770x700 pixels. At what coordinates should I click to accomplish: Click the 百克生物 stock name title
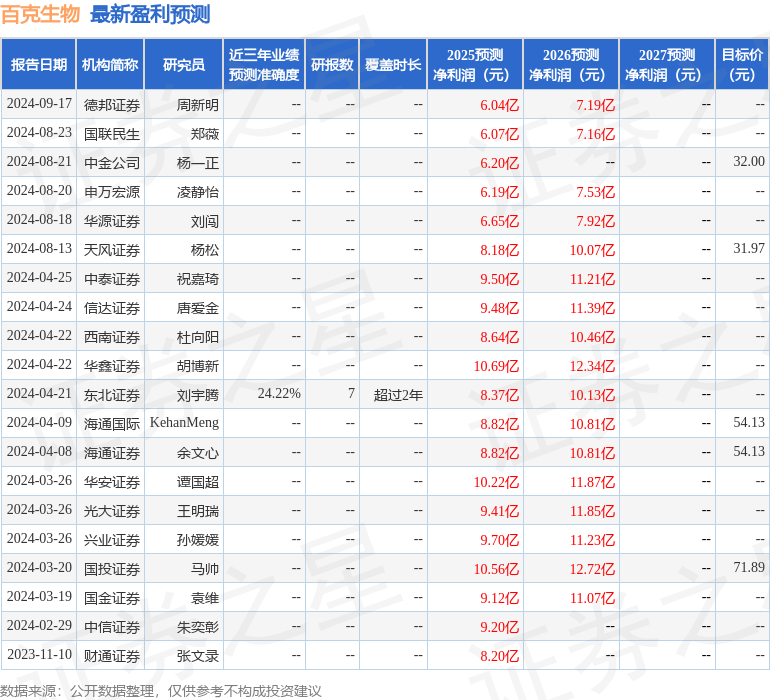(x=40, y=14)
